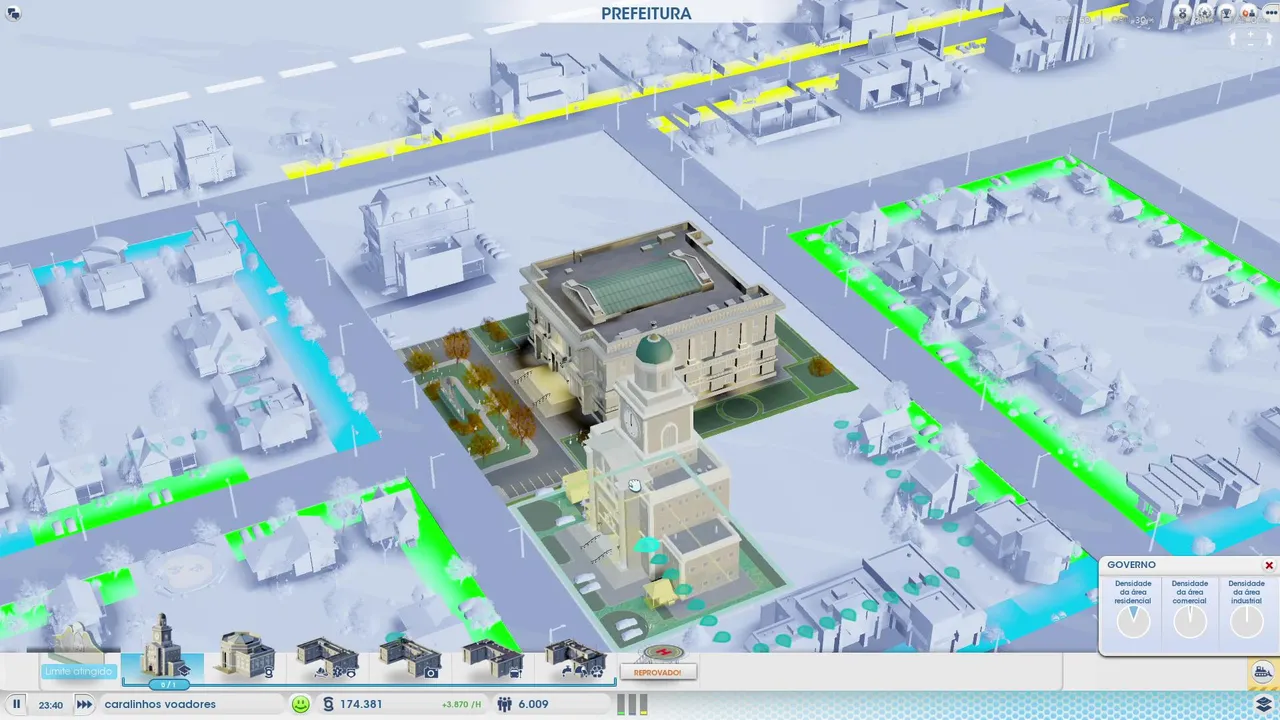Click the game clock 23:40
This screenshot has width=1280, height=720.
(x=50, y=705)
